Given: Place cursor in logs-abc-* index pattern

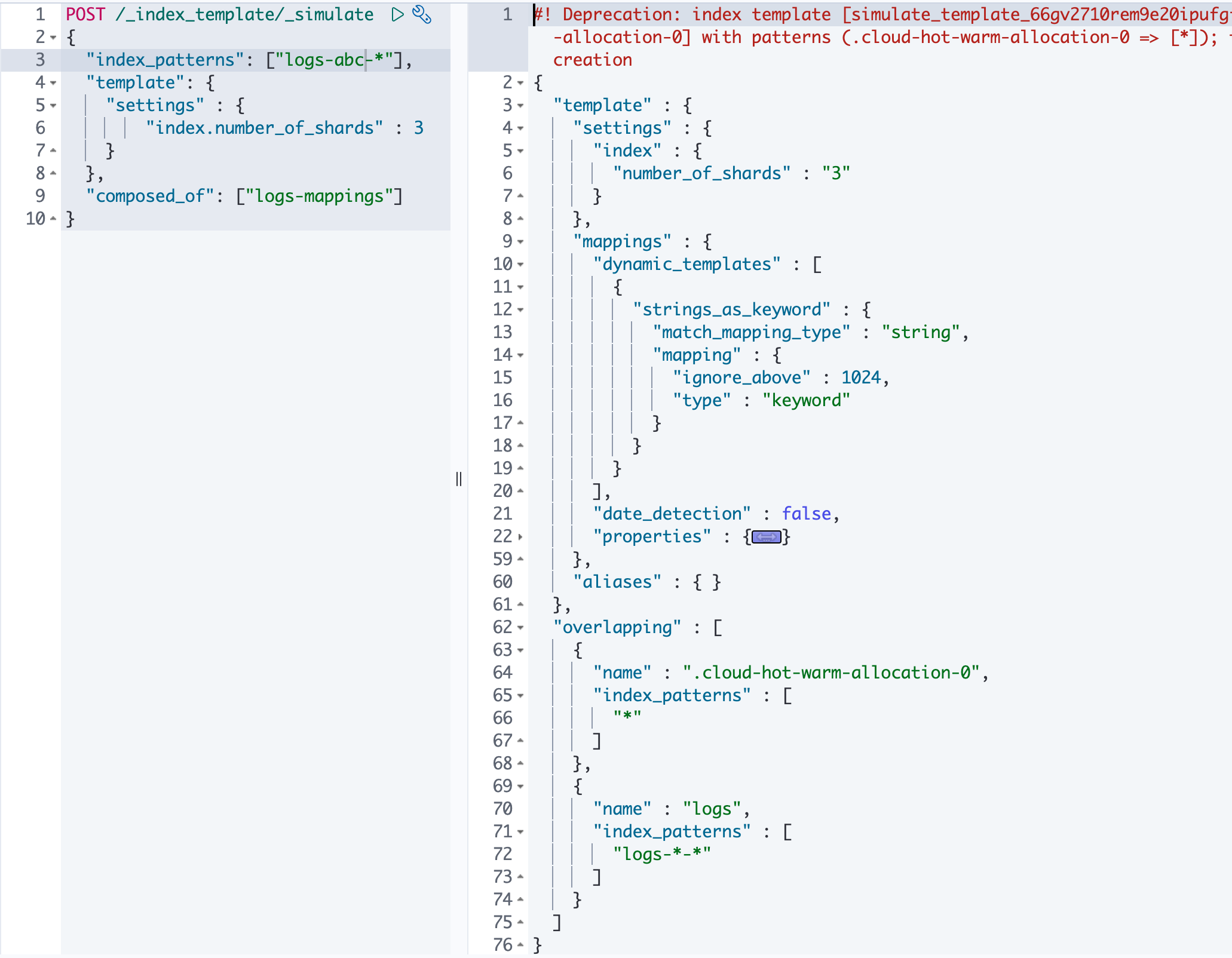Looking at the screenshot, I should click(x=338, y=60).
